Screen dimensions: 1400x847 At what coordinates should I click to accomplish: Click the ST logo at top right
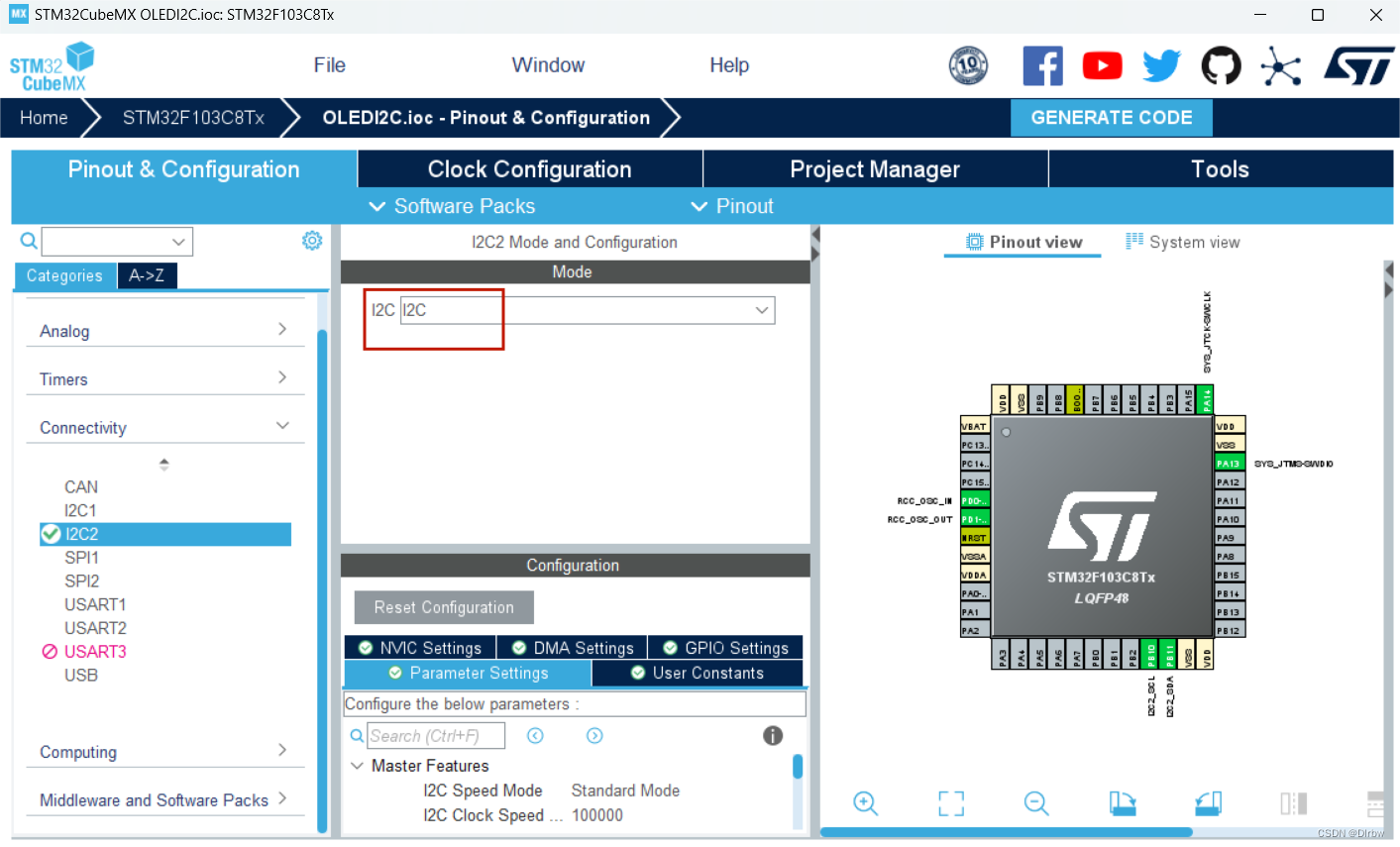(x=1358, y=66)
